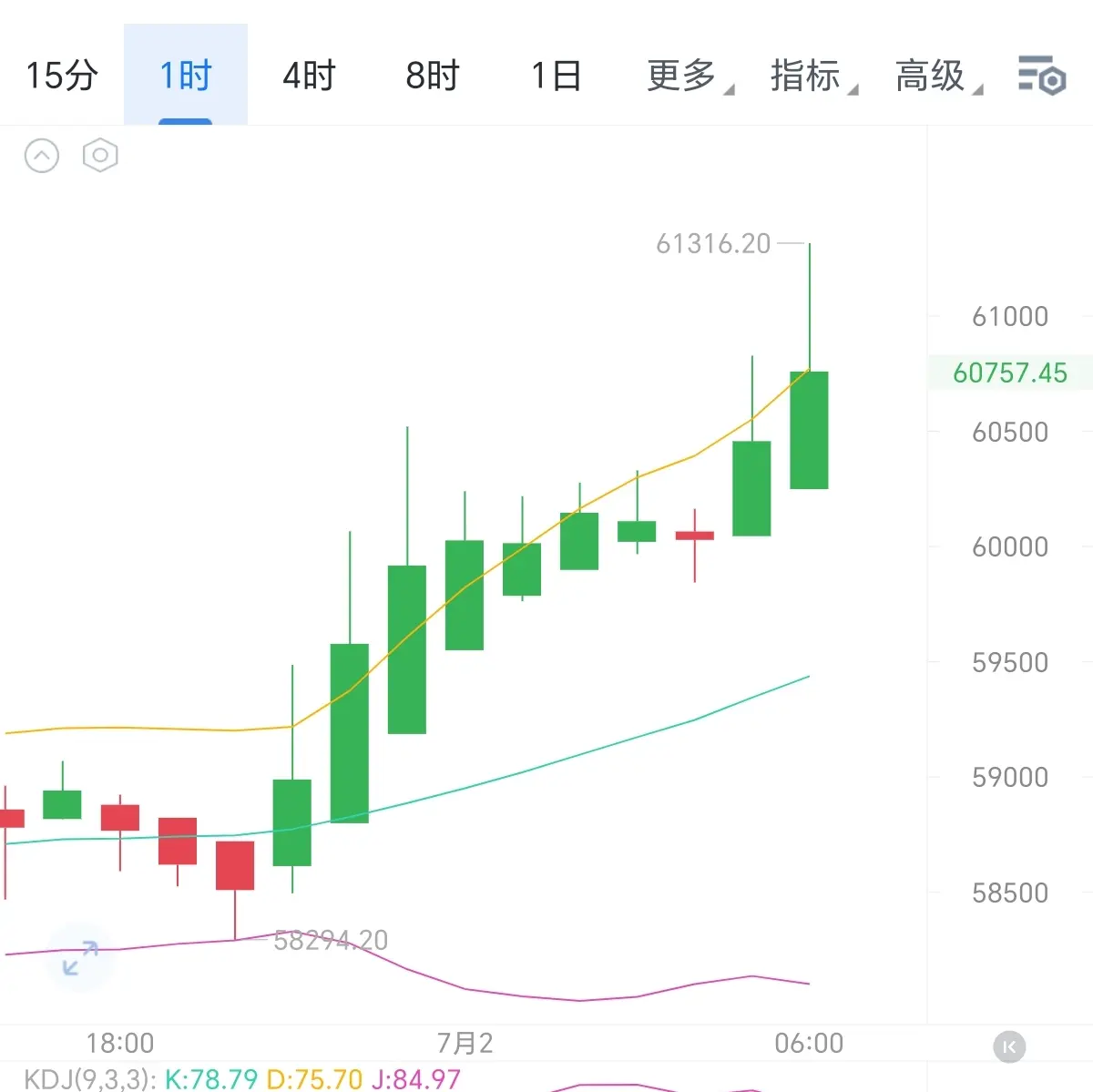Click the 60500 price axis label
1093x1092 pixels.
coord(1010,432)
